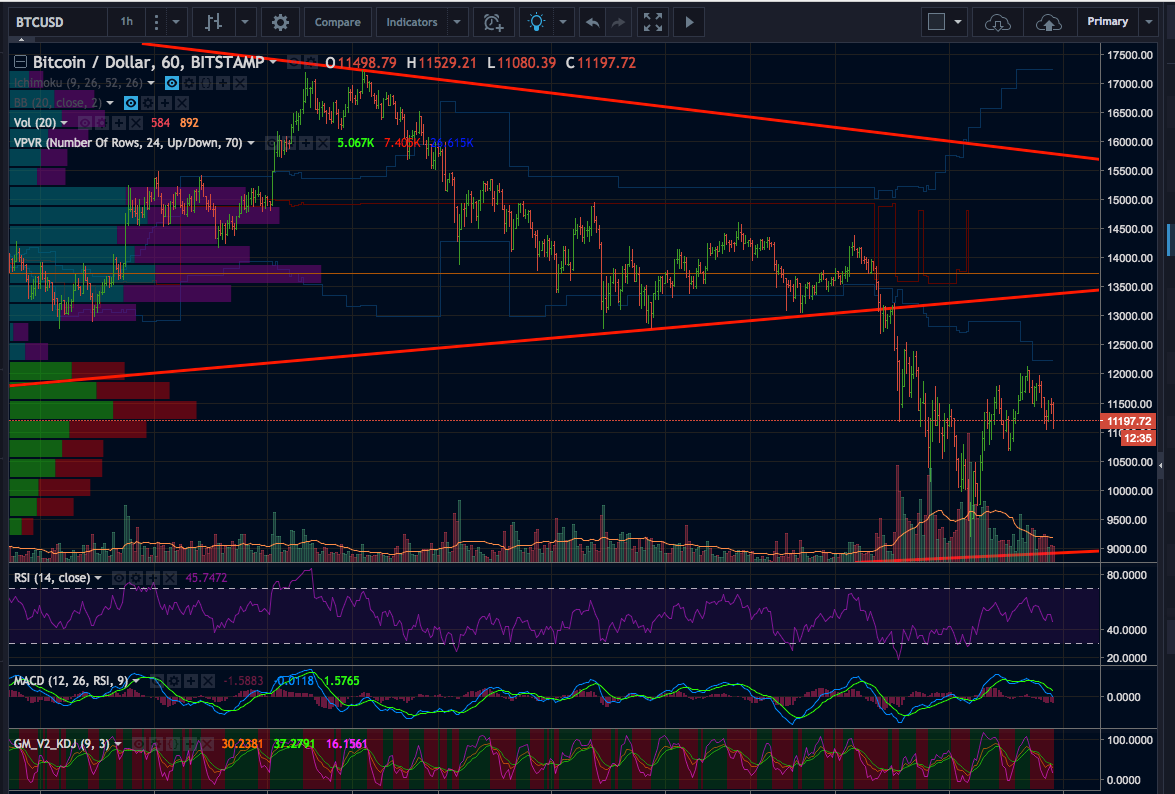Toggle fullscreen mode icon
The height and width of the screenshot is (794, 1175).
pos(653,22)
